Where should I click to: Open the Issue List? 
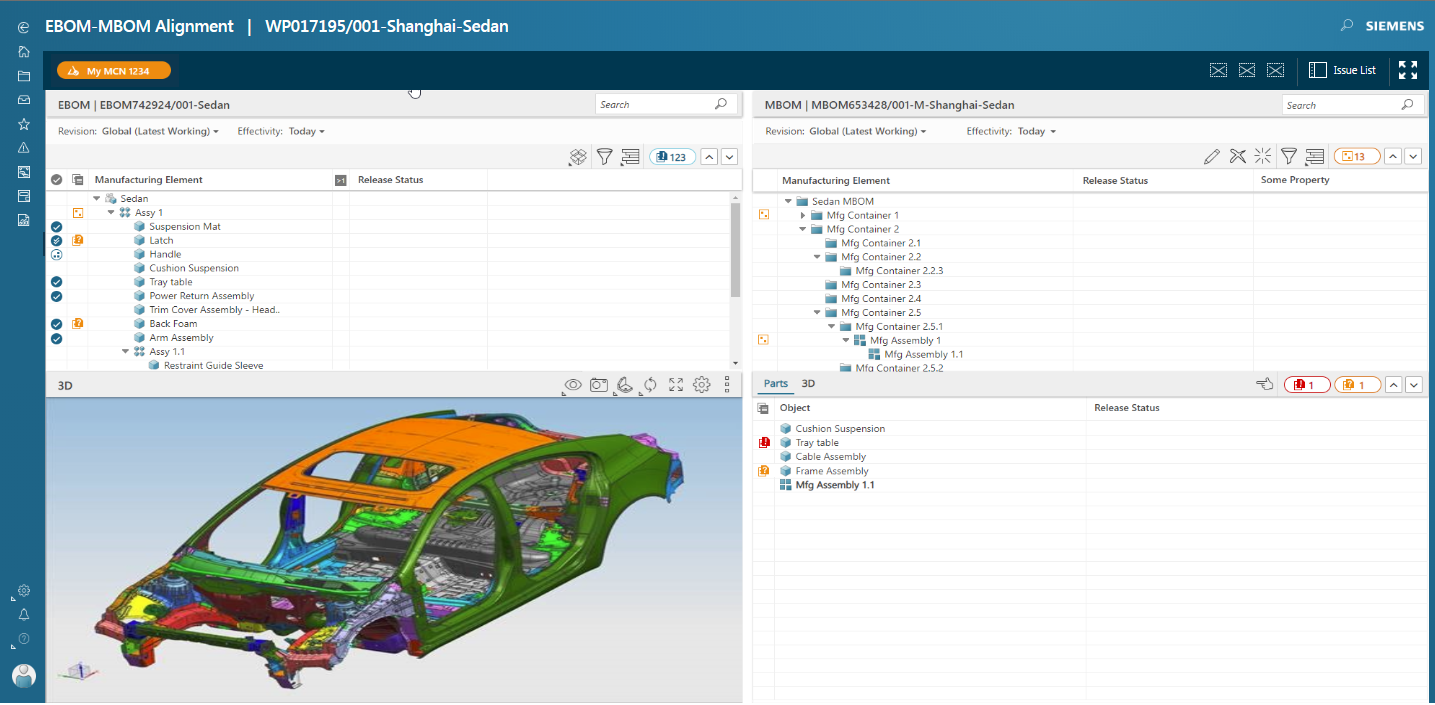click(1343, 70)
